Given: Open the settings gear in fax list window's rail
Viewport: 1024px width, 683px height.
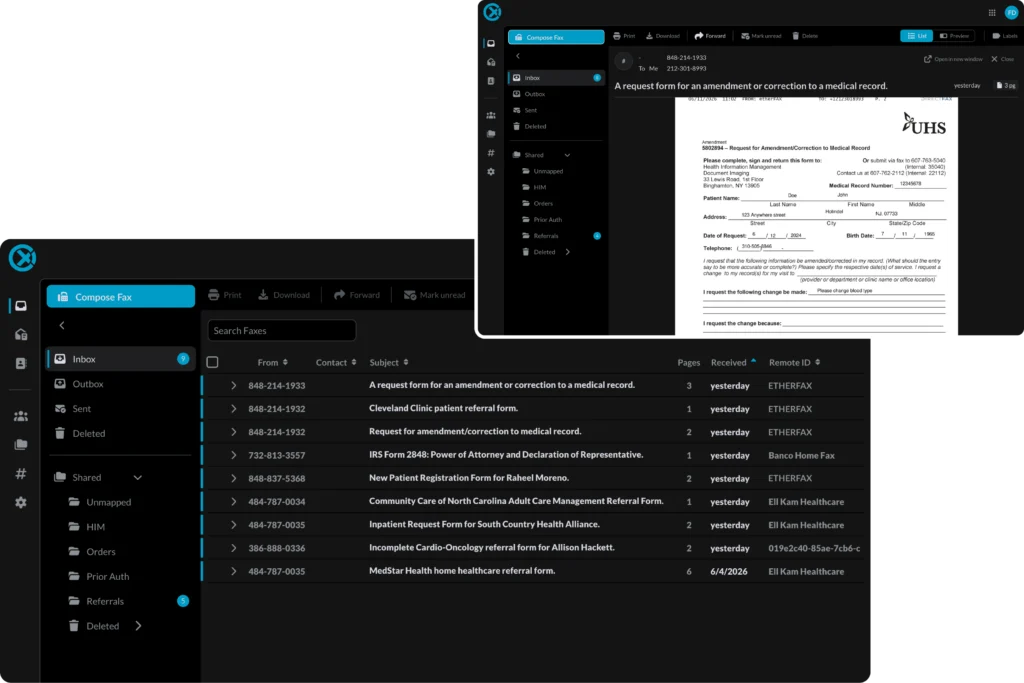Looking at the screenshot, I should pyautogui.click(x=21, y=502).
